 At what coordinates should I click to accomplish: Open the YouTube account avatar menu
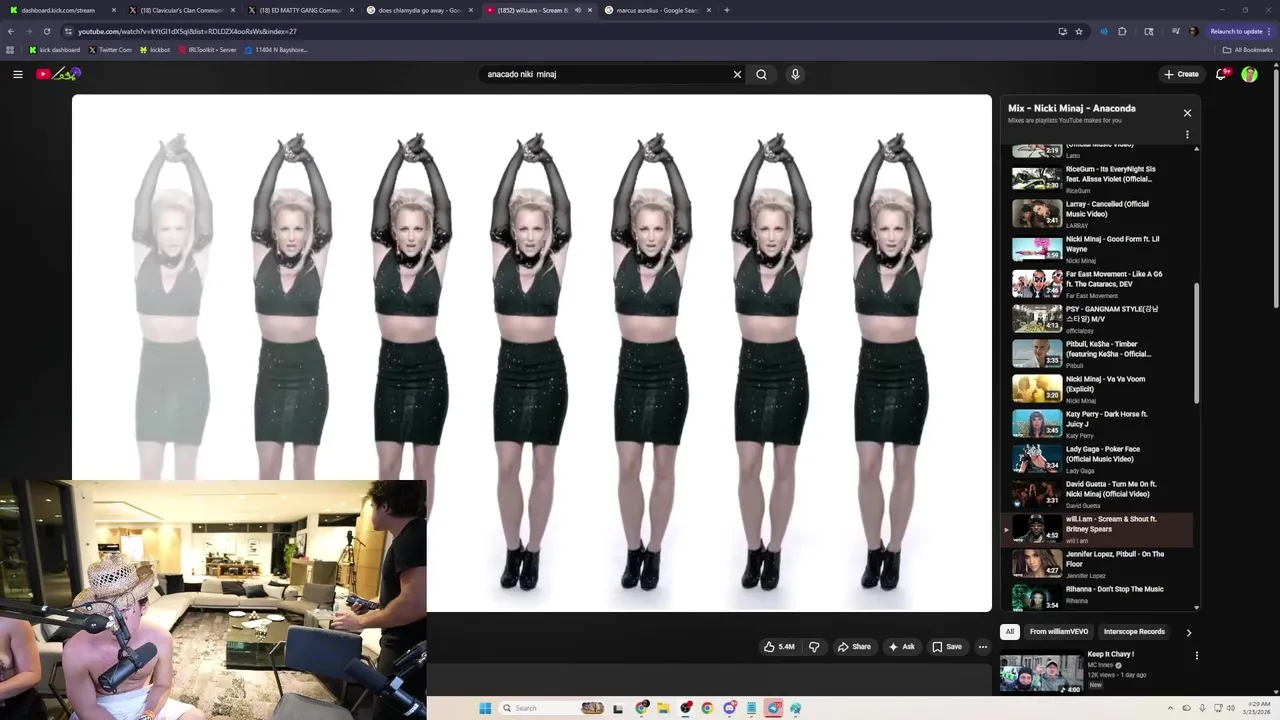(x=1249, y=74)
